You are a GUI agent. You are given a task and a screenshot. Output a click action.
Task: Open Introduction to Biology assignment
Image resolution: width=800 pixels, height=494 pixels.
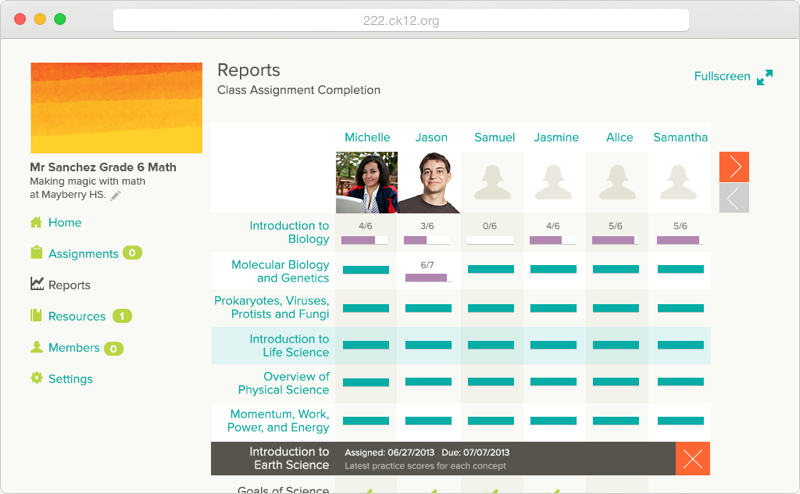point(289,232)
